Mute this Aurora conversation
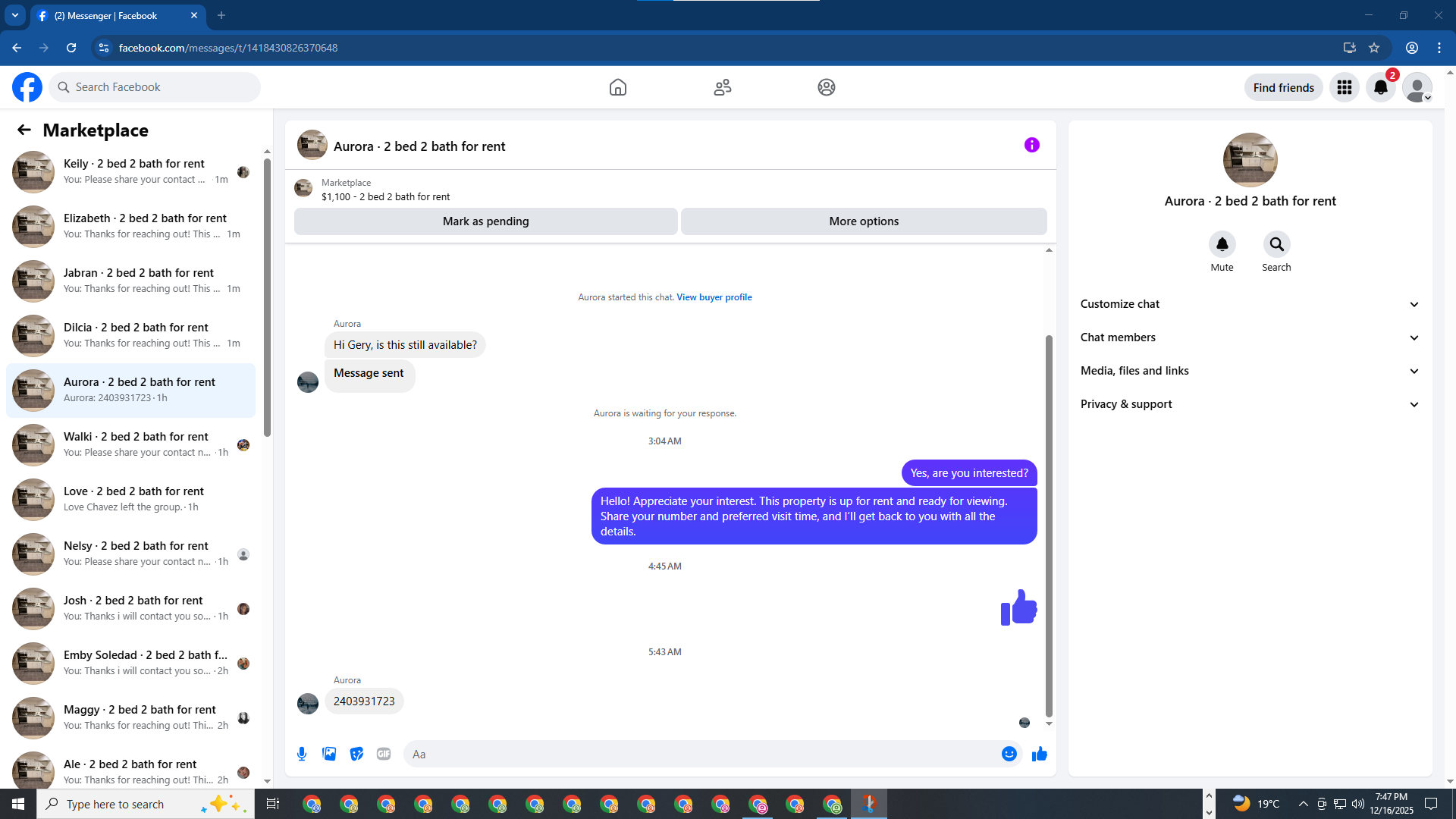The height and width of the screenshot is (819, 1456). click(x=1222, y=244)
